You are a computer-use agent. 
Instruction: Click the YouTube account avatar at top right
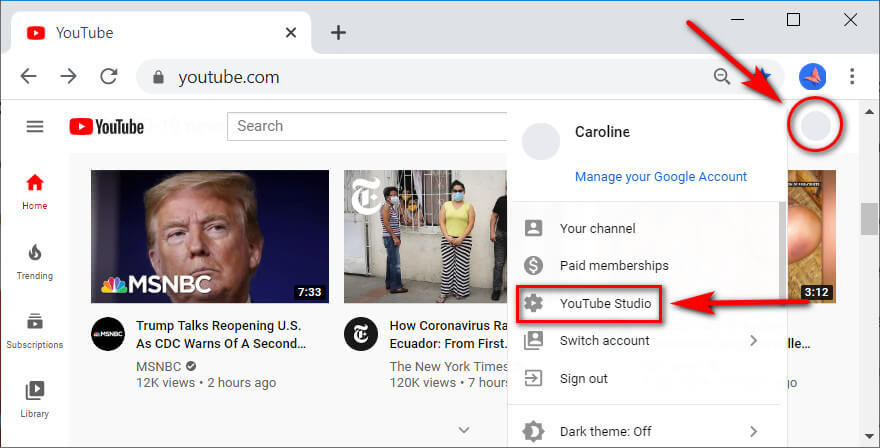pyautogui.click(x=815, y=125)
